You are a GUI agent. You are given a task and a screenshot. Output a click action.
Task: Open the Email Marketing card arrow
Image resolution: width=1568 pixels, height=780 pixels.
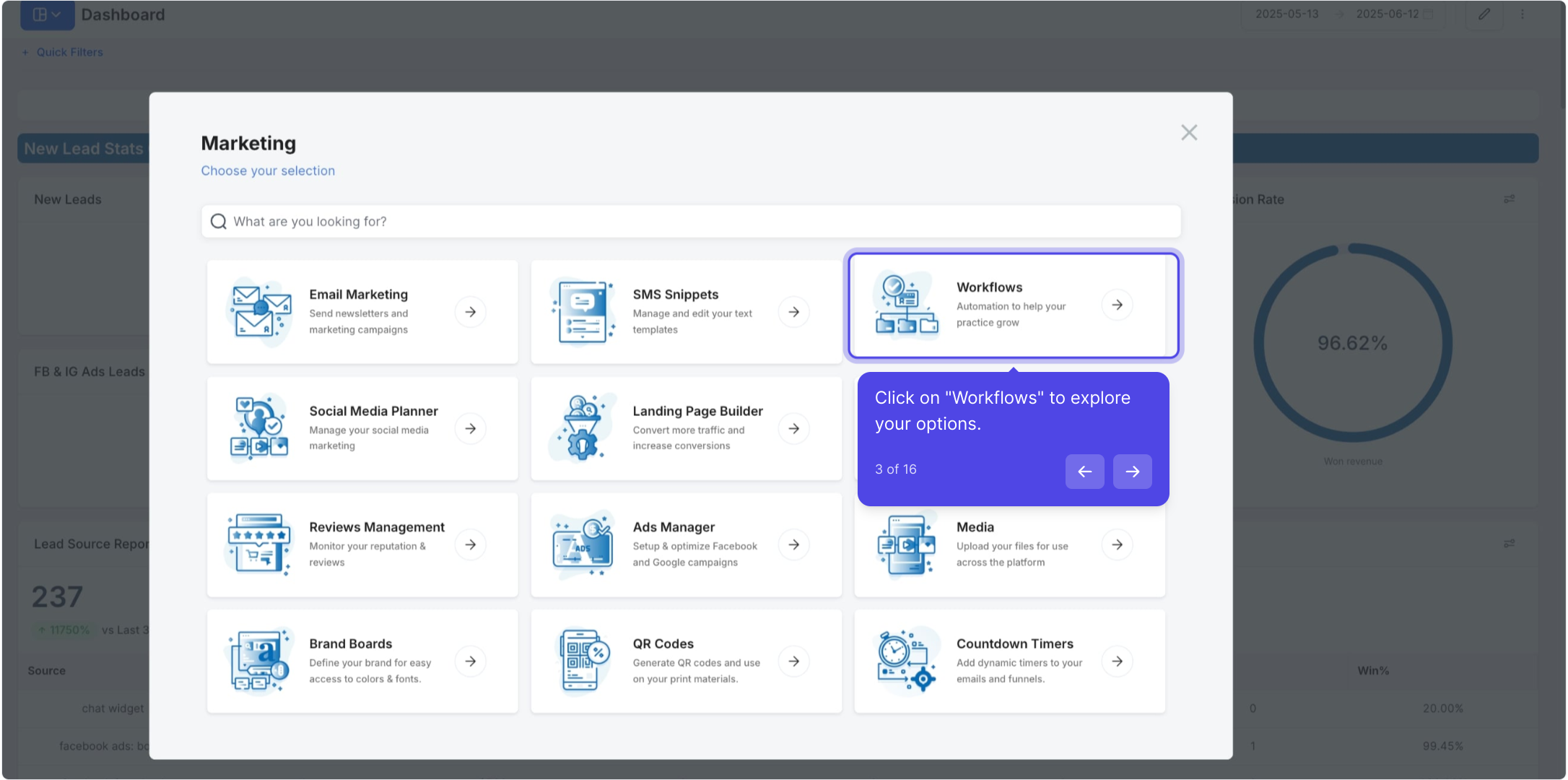tap(470, 312)
